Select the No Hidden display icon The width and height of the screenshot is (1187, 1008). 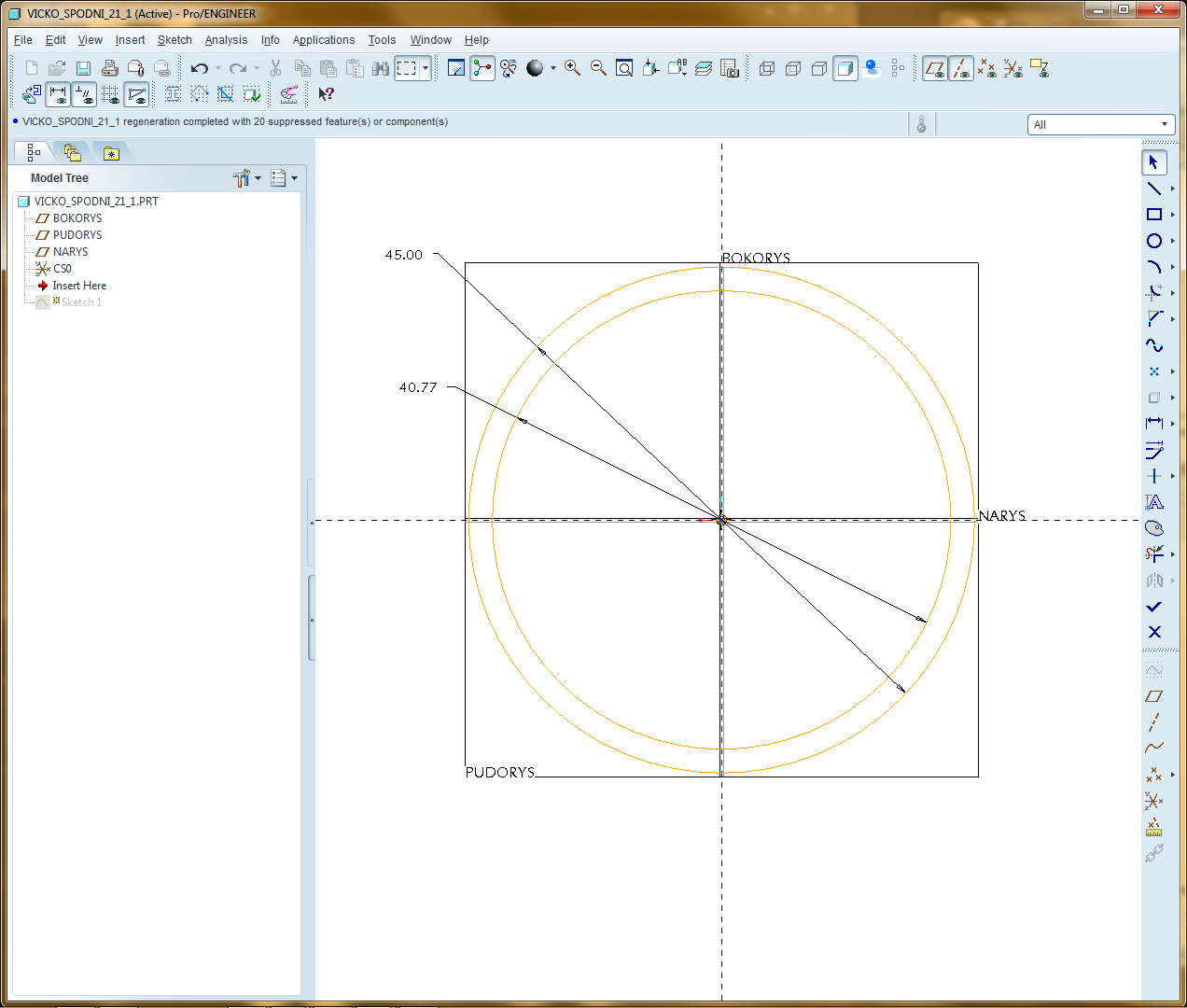[x=819, y=68]
